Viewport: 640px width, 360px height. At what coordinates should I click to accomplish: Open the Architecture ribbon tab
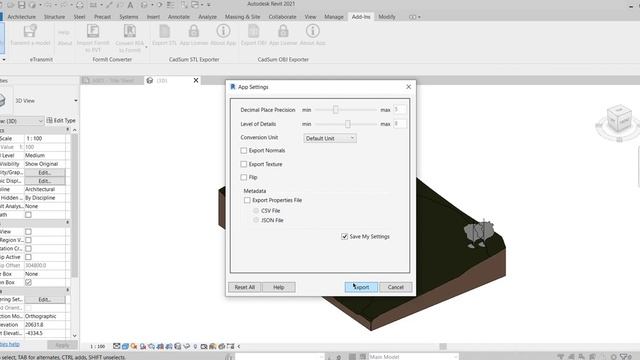point(22,17)
